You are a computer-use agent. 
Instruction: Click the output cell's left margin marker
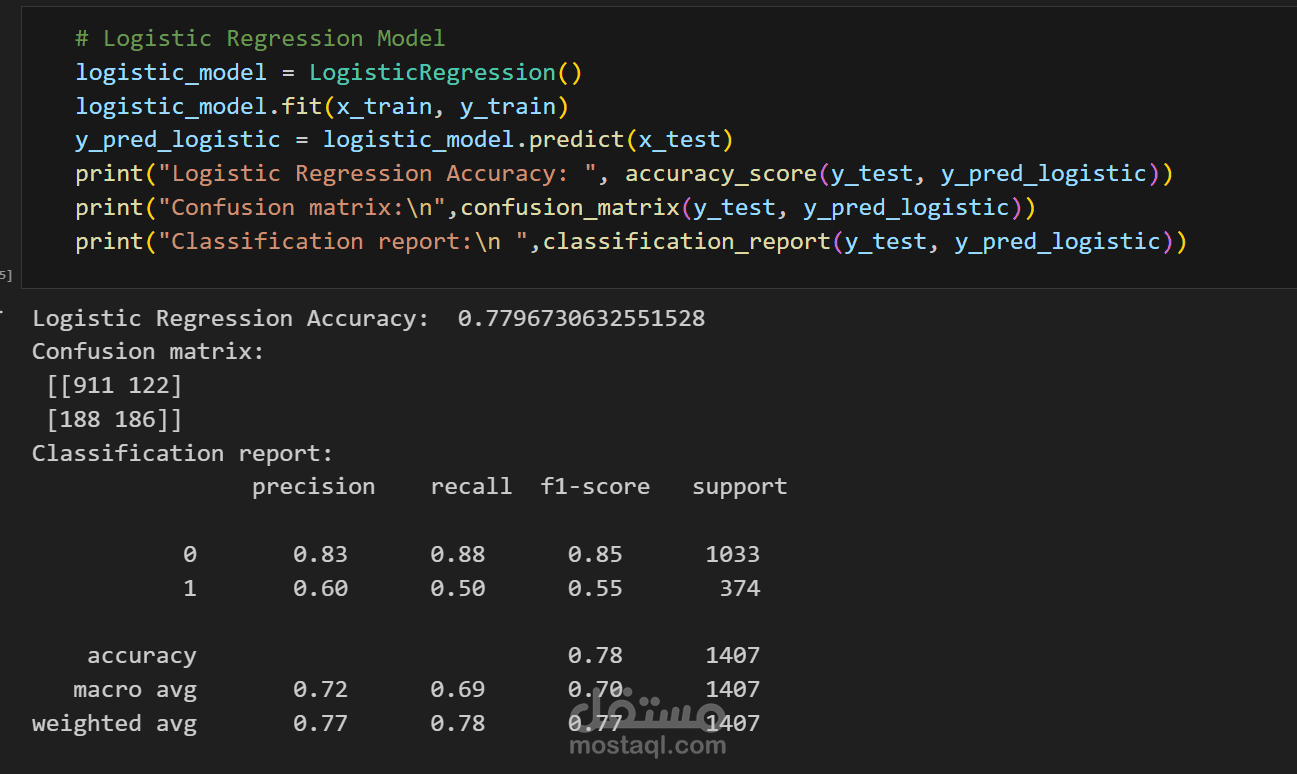[x=2, y=311]
